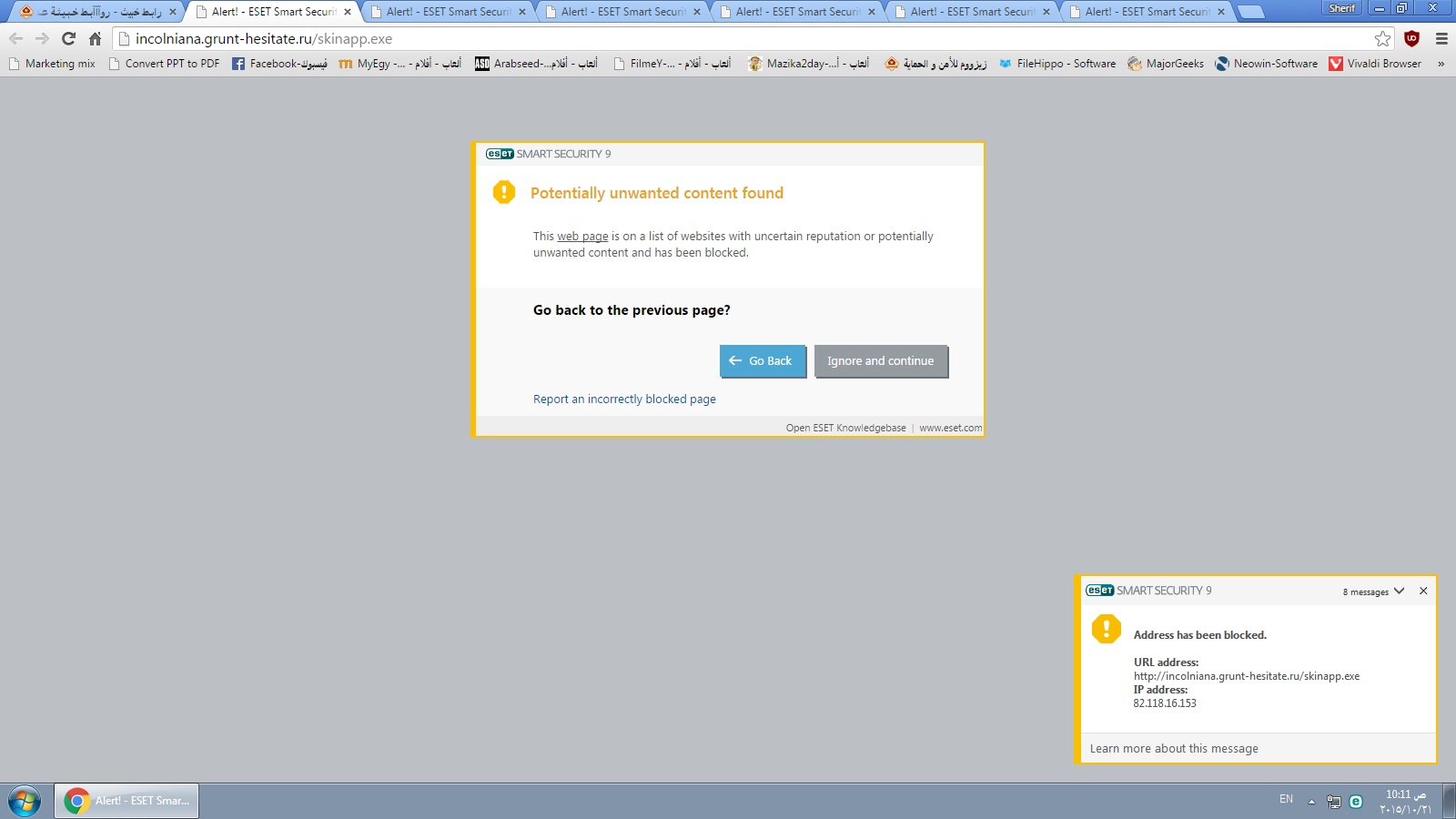
Task: Reload the current page
Action: [68, 38]
